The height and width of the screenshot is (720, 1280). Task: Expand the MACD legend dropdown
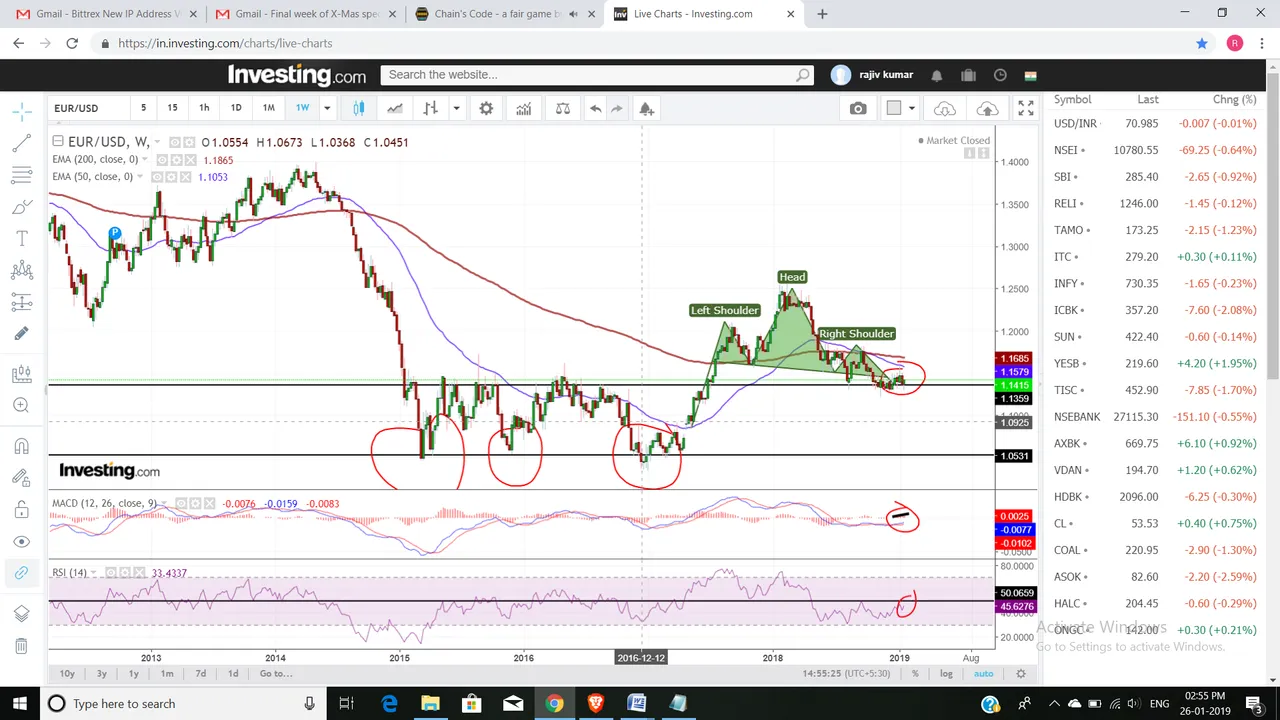(165, 503)
